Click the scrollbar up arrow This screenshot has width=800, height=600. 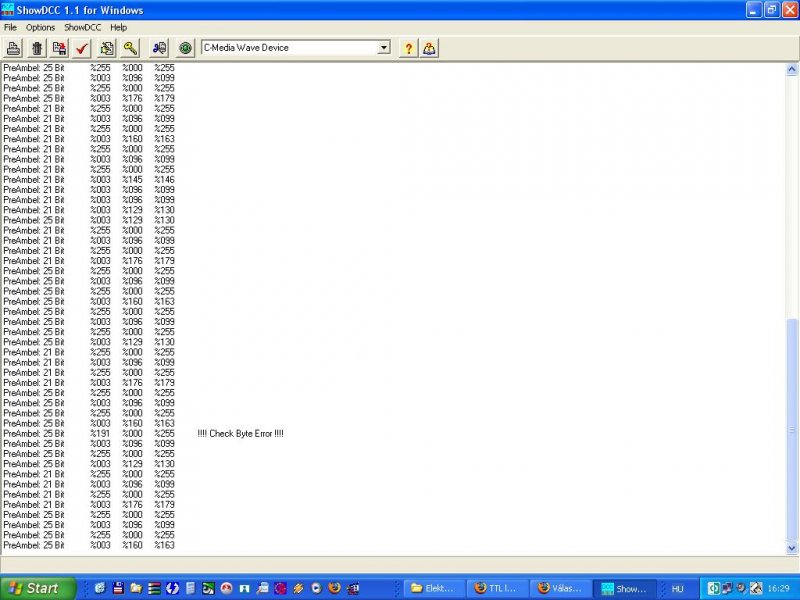[x=792, y=69]
